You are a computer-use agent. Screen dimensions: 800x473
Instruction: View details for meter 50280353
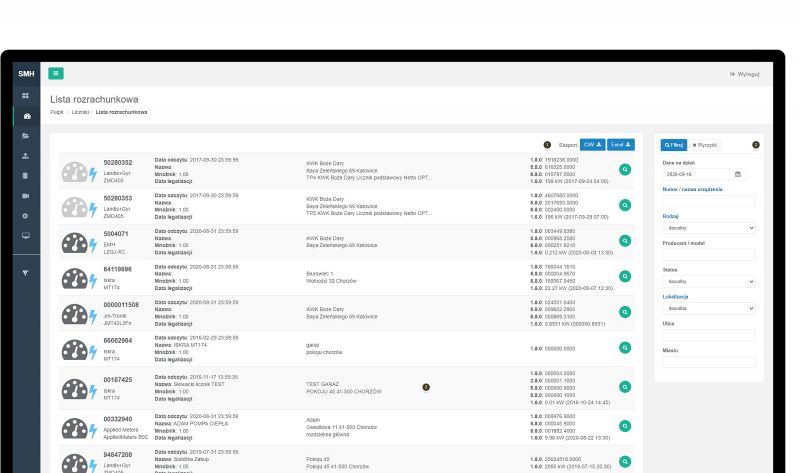pos(625,205)
